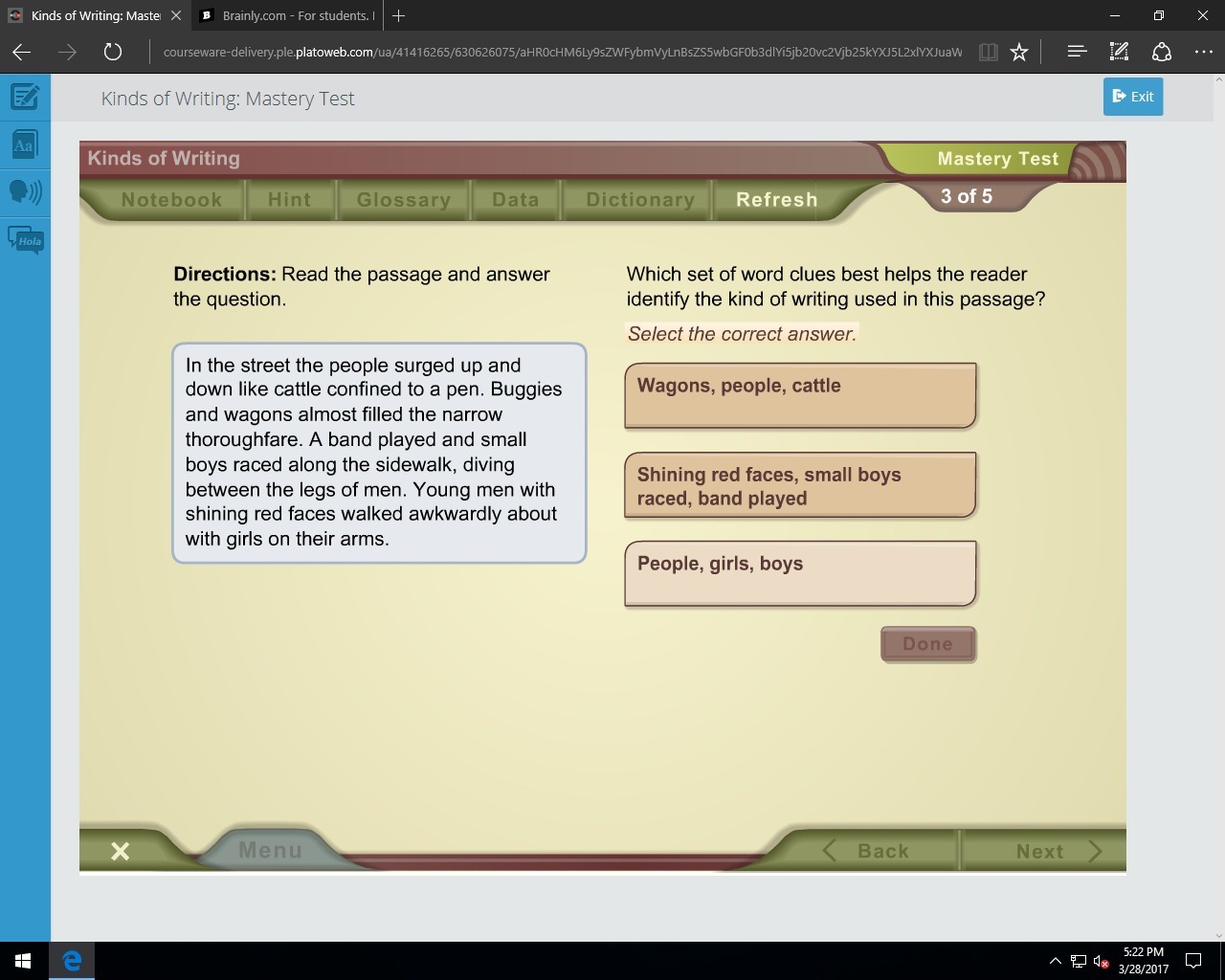Toggle reading view in the address bar
The height and width of the screenshot is (980, 1225).
989,52
